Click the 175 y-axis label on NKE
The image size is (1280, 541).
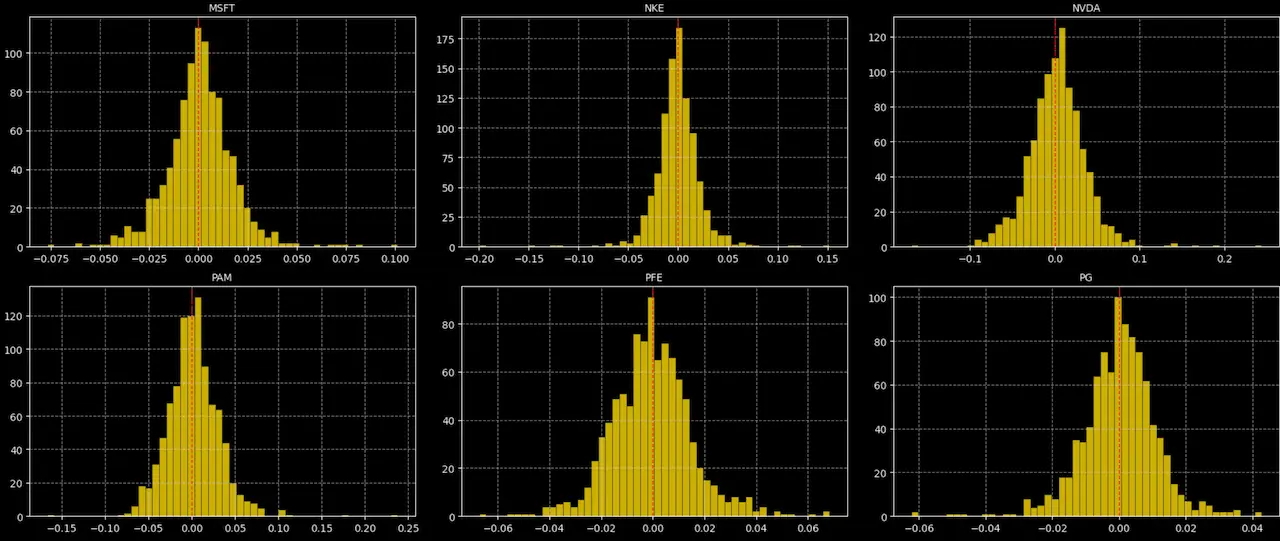(x=442, y=40)
